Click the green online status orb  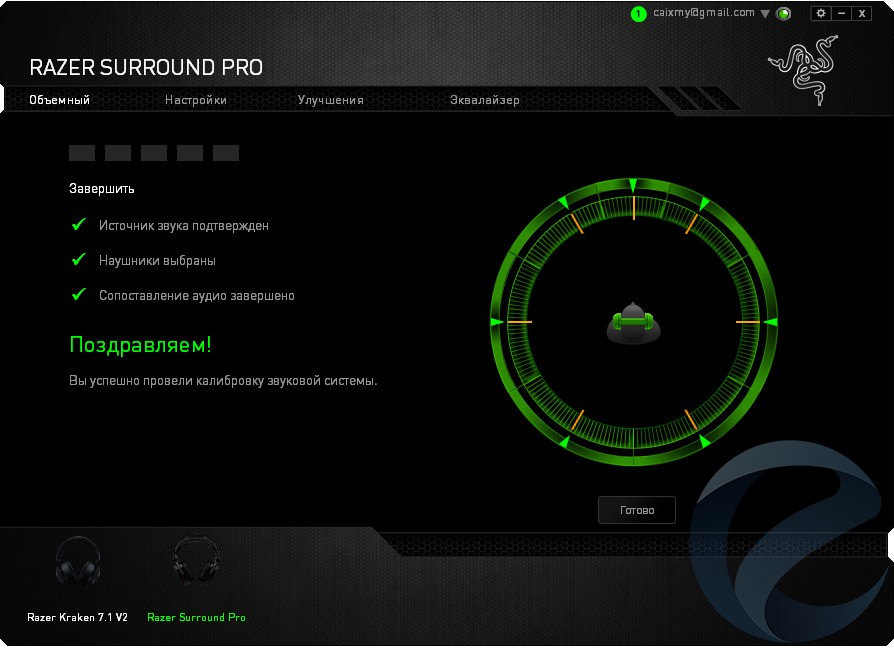[784, 14]
